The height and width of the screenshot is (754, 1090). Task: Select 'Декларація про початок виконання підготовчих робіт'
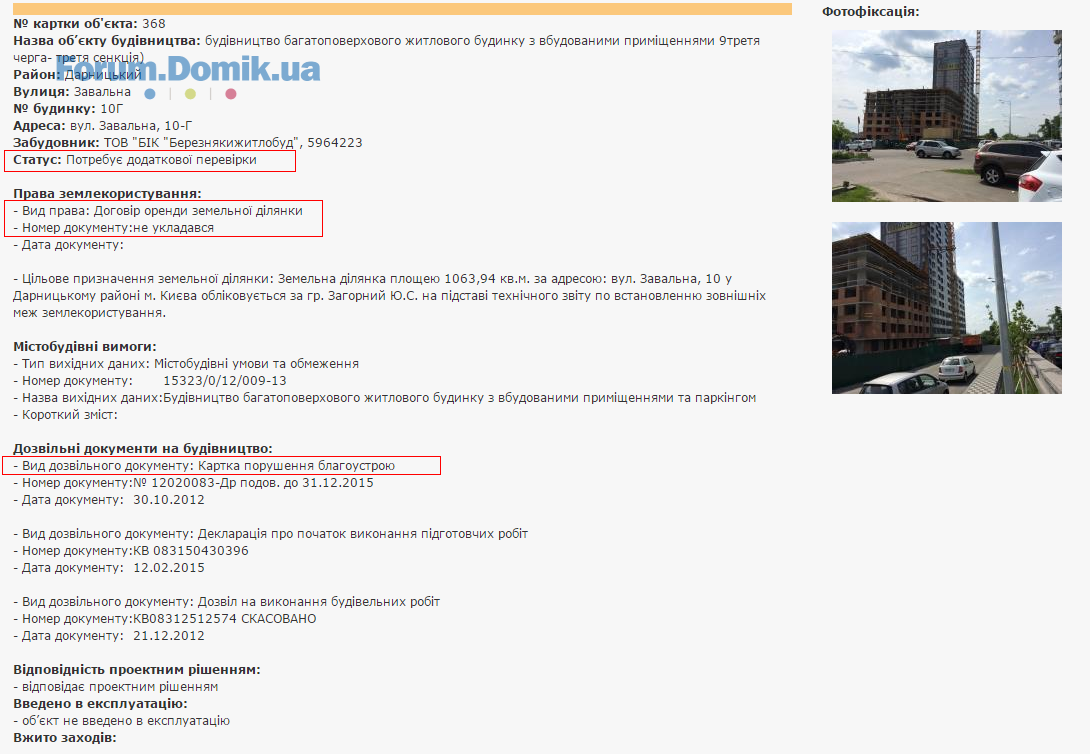[x=363, y=534]
